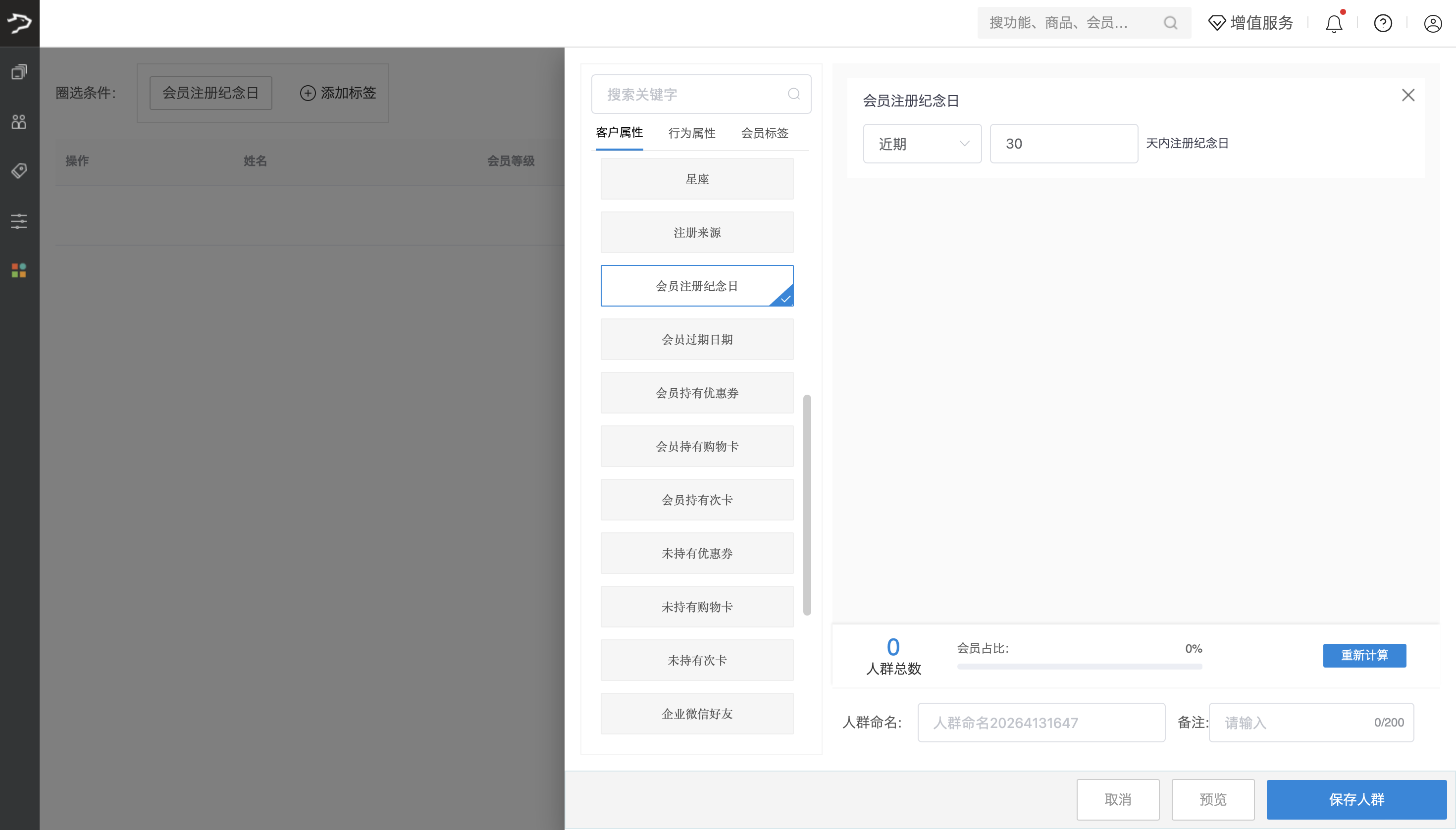
Task: Click the magnifier in the global search bar
Action: tap(1170, 23)
